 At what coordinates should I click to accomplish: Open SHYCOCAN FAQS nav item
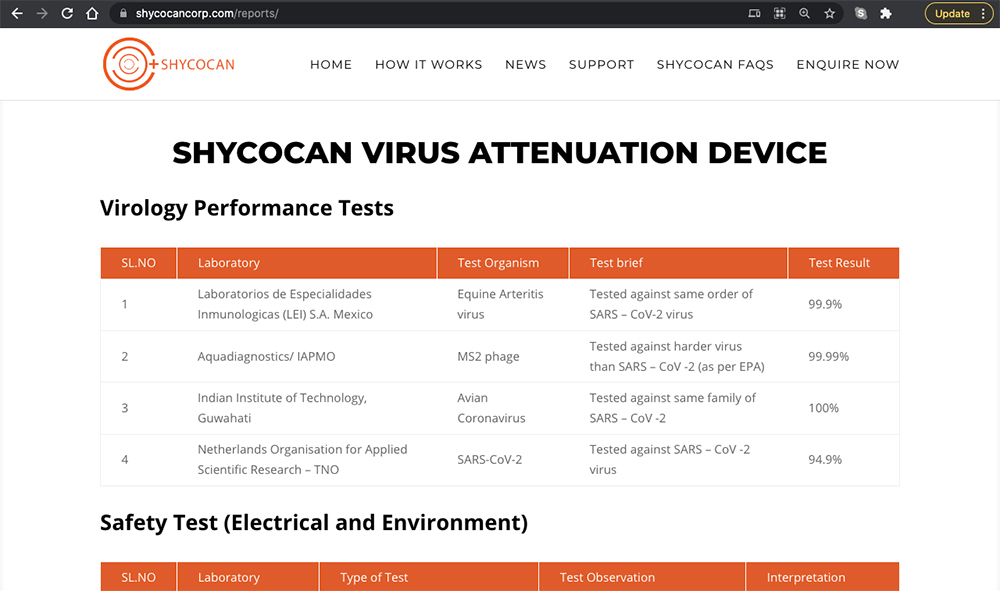coord(715,64)
